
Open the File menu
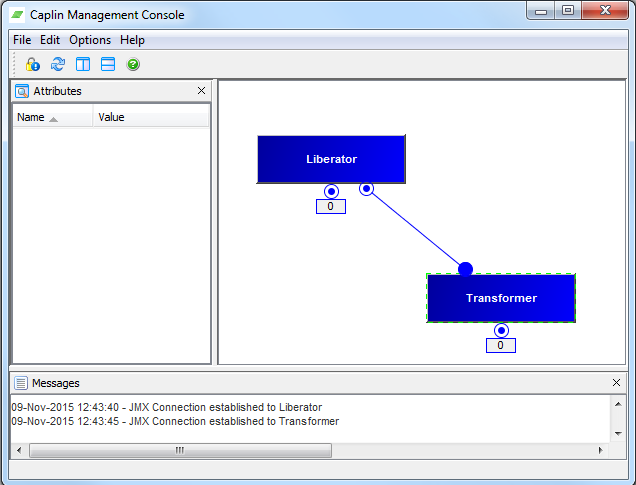pos(22,40)
